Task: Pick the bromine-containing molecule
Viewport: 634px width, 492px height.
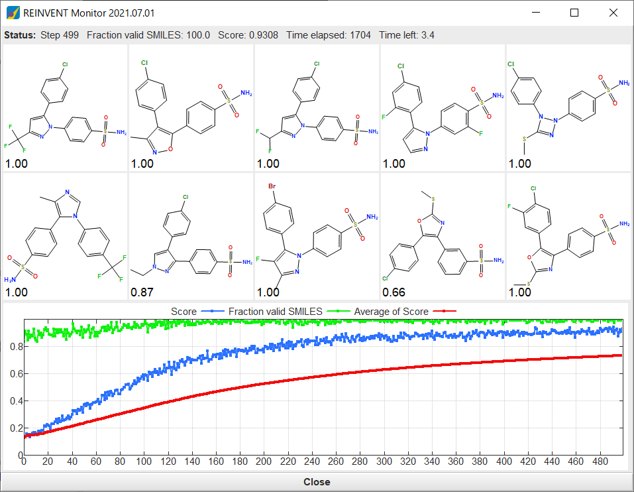Action: [x=317, y=236]
